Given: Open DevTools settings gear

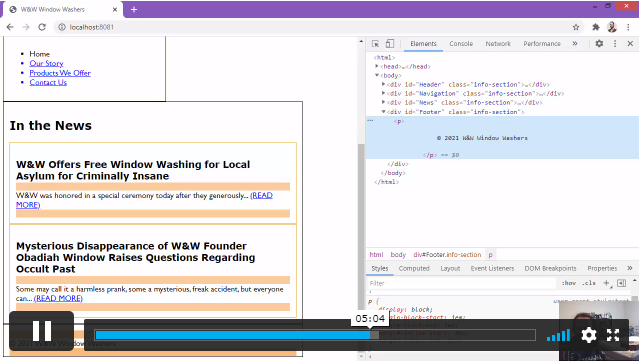Looking at the screenshot, I should point(599,44).
